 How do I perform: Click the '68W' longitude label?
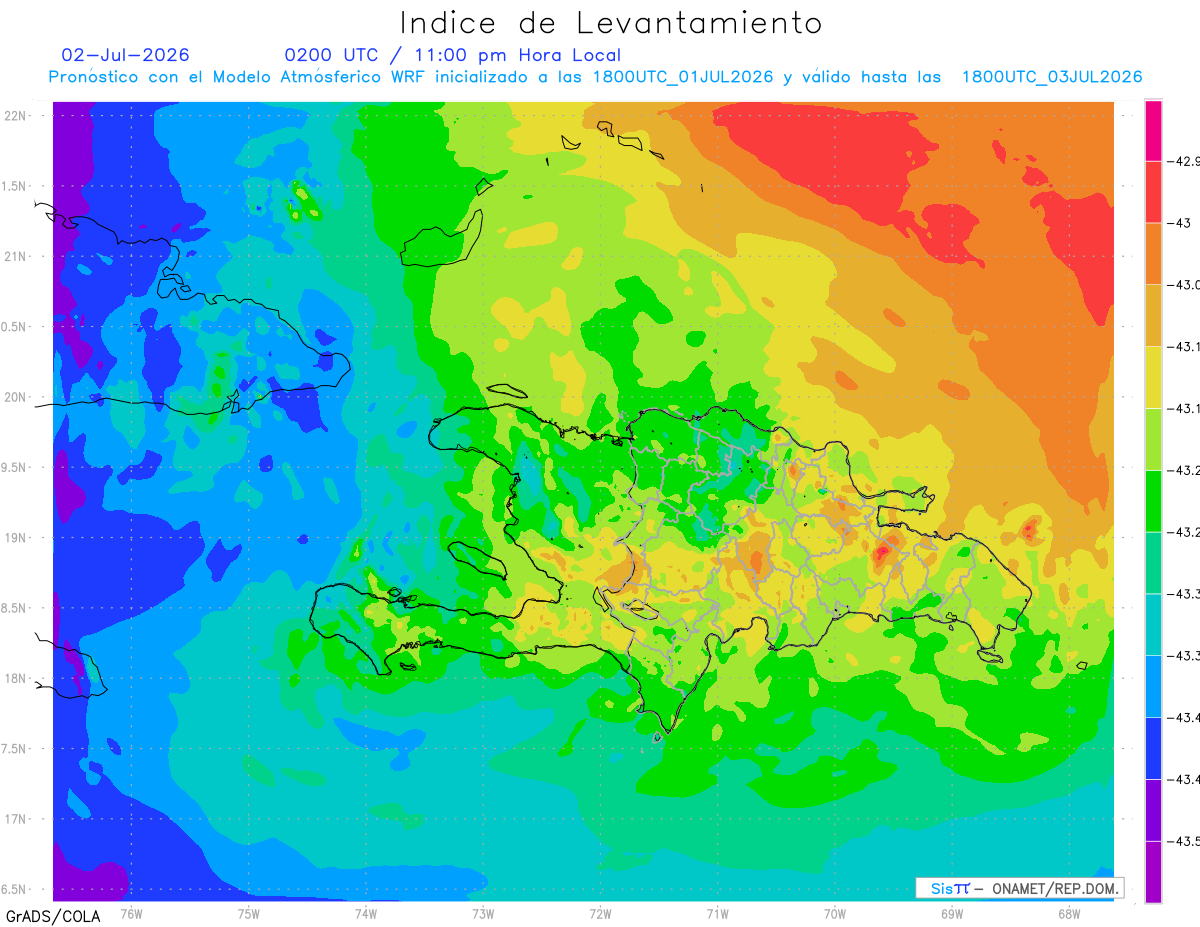[x=1069, y=913]
